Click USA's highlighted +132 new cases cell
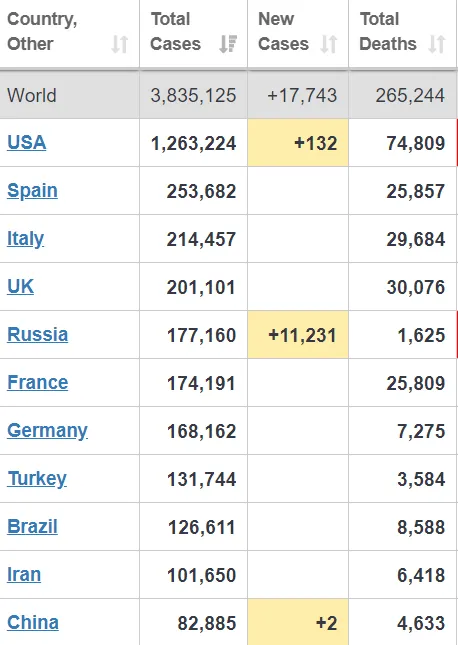Viewport: 458px width, 645px height. tap(298, 143)
